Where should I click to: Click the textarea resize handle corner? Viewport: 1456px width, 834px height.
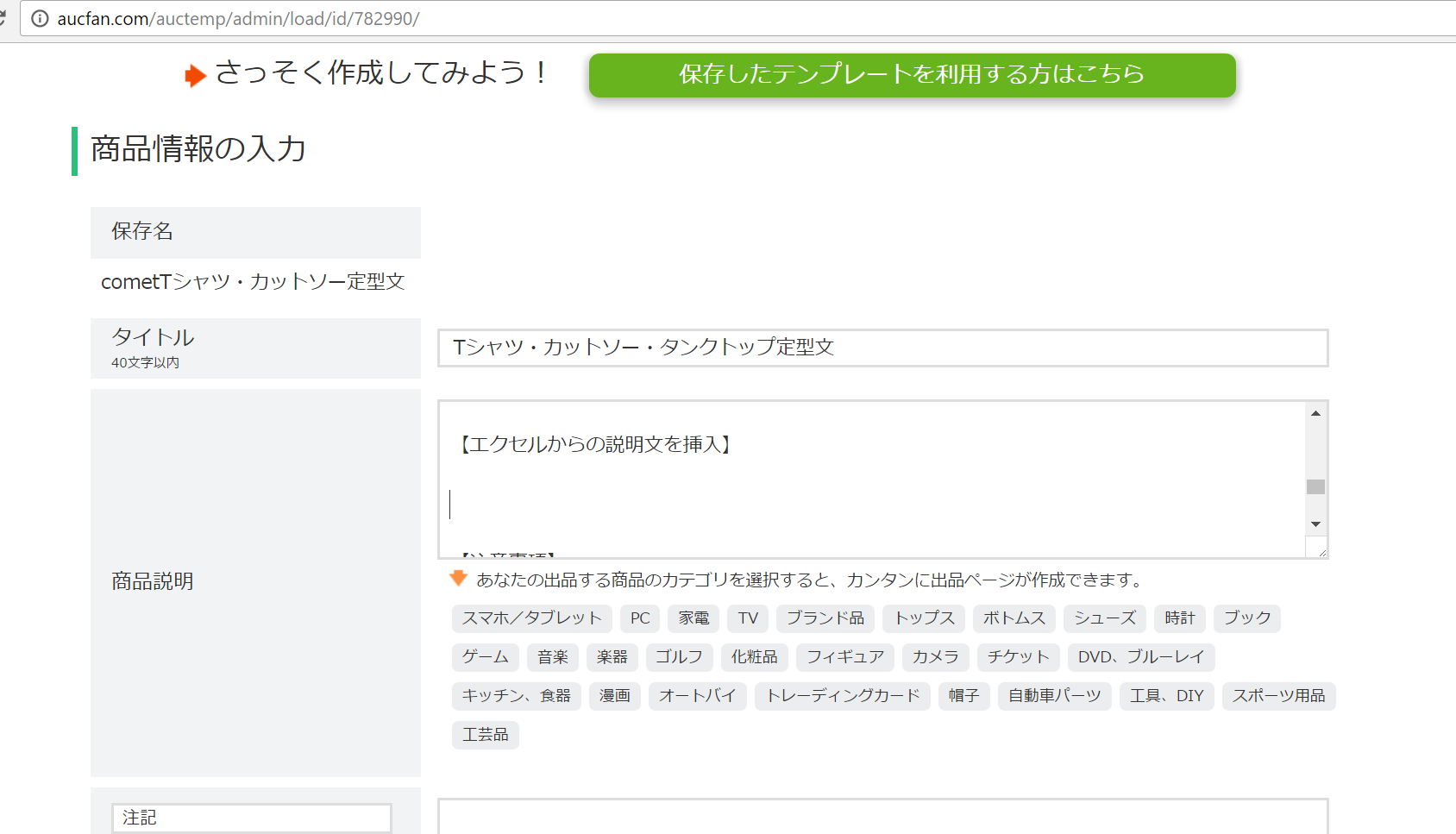pos(1320,550)
